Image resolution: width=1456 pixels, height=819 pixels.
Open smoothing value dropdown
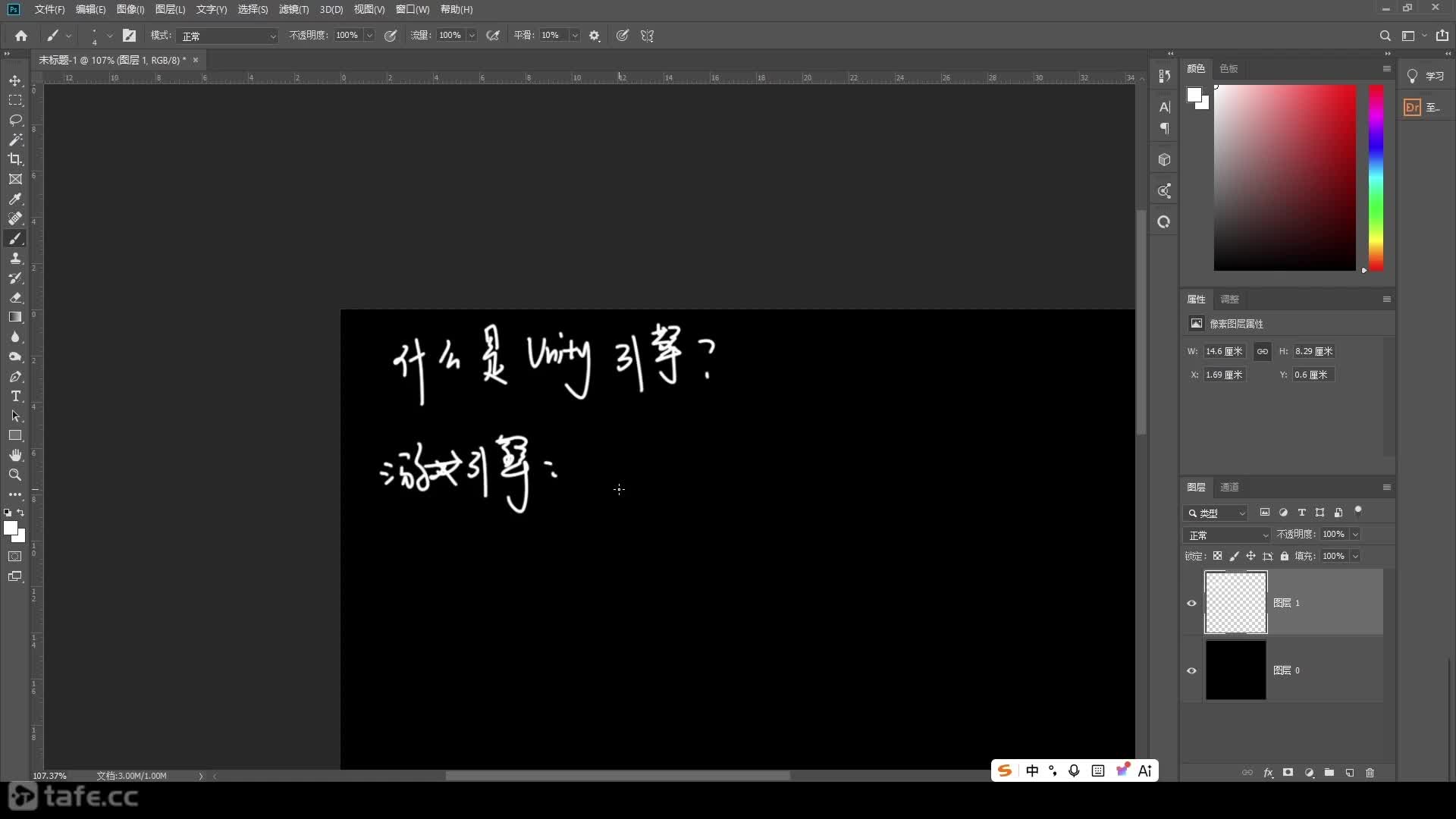[x=575, y=36]
